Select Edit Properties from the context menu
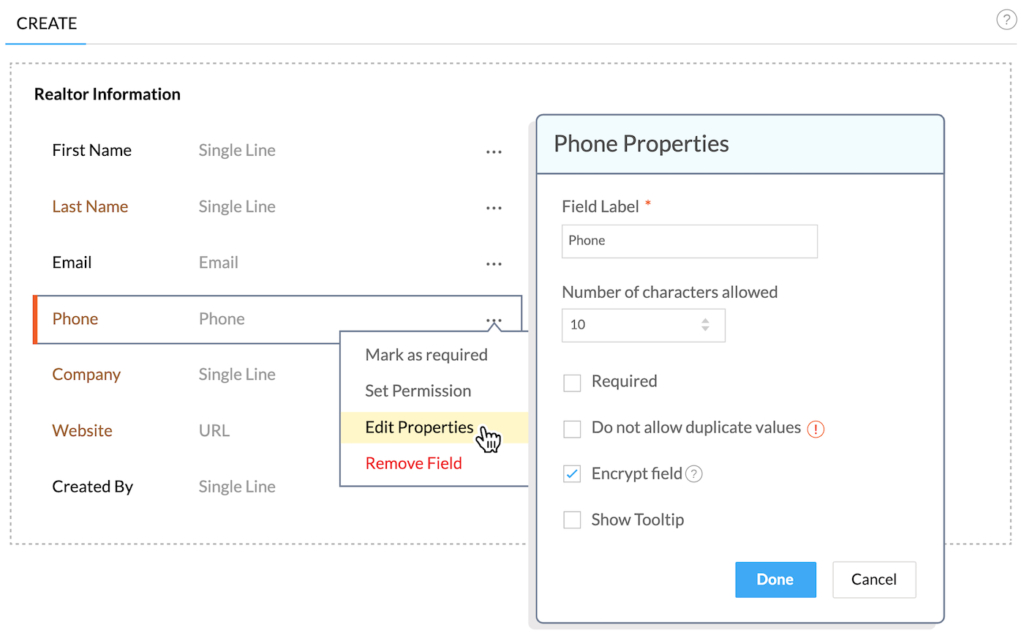This screenshot has height=633, width=1024. tap(418, 427)
